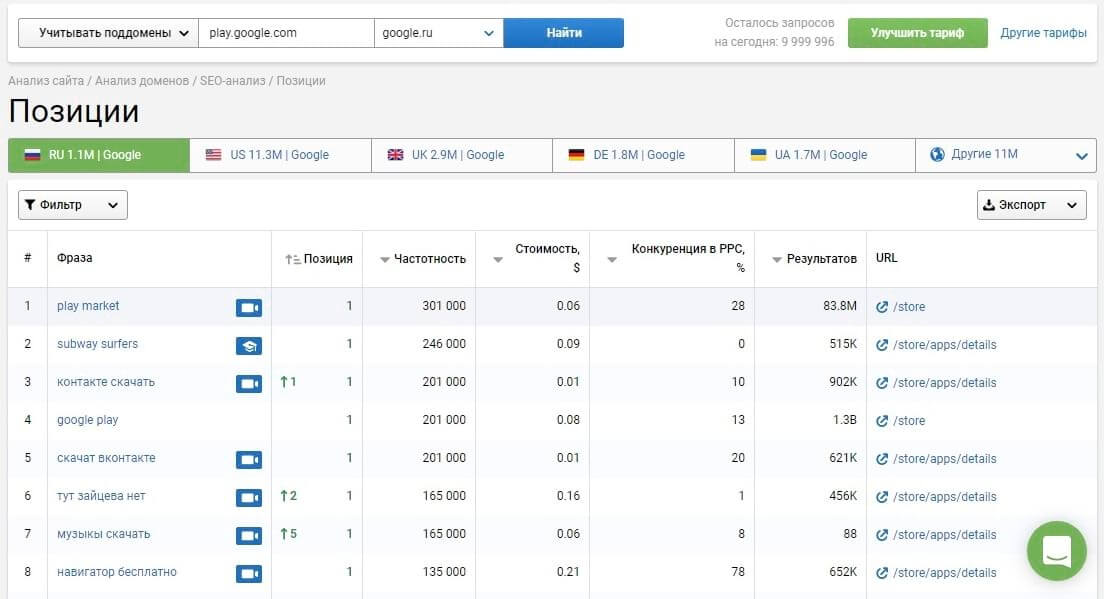The width and height of the screenshot is (1104, 599).
Task: Sort by Результатов column arrow
Action: coord(777,260)
